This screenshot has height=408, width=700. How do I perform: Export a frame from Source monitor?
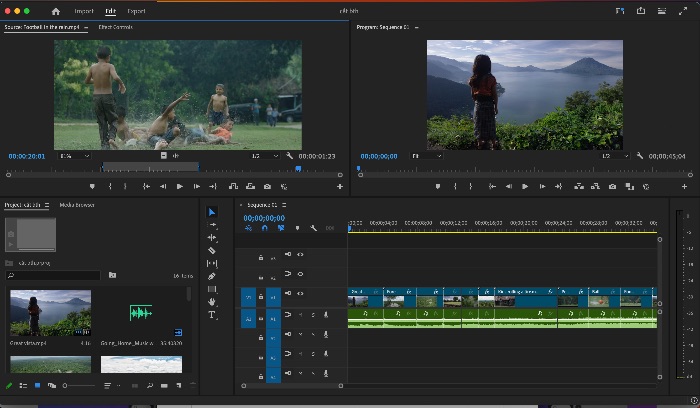click(x=267, y=187)
